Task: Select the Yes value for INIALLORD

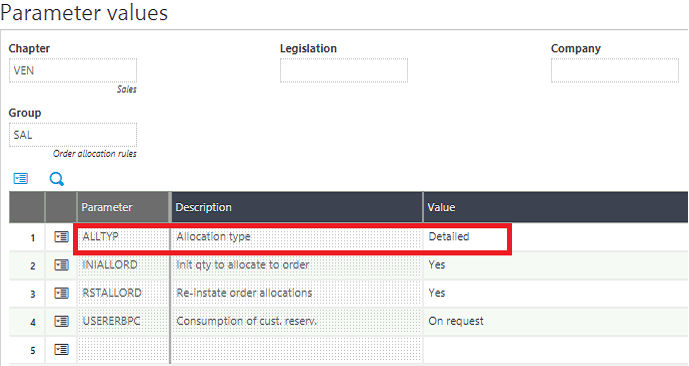Action: tap(437, 265)
